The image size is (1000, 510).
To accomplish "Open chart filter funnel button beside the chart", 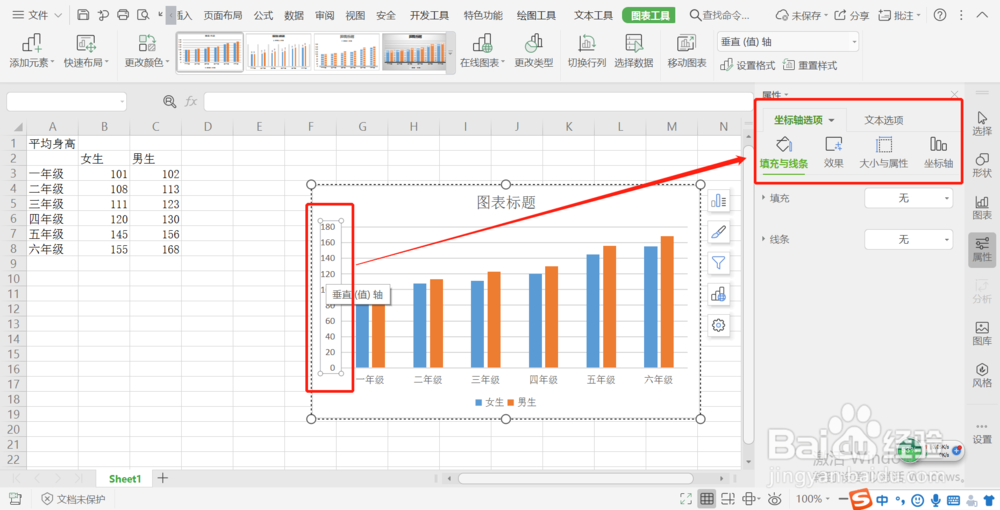I will [719, 263].
